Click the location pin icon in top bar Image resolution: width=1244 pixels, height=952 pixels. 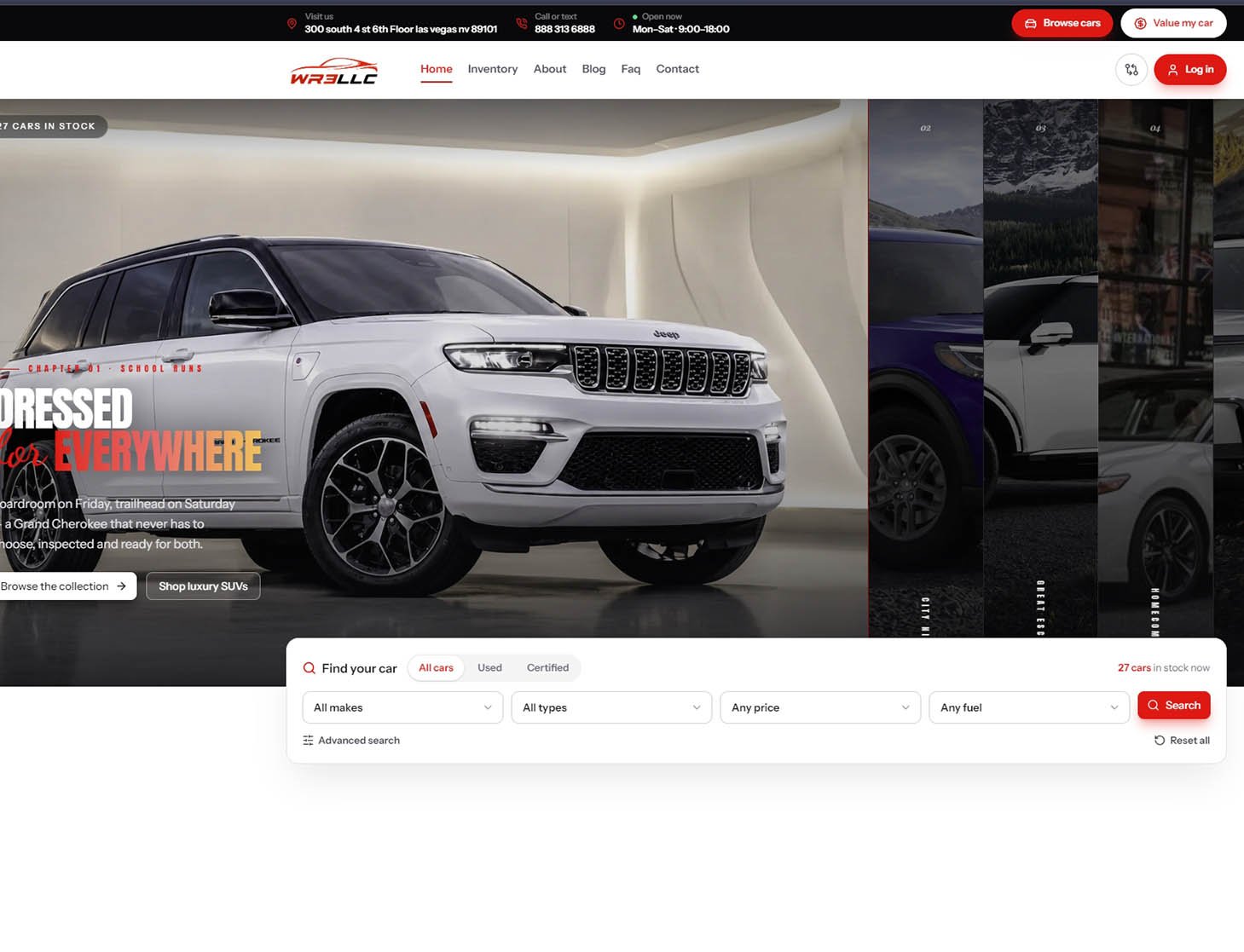tap(292, 23)
